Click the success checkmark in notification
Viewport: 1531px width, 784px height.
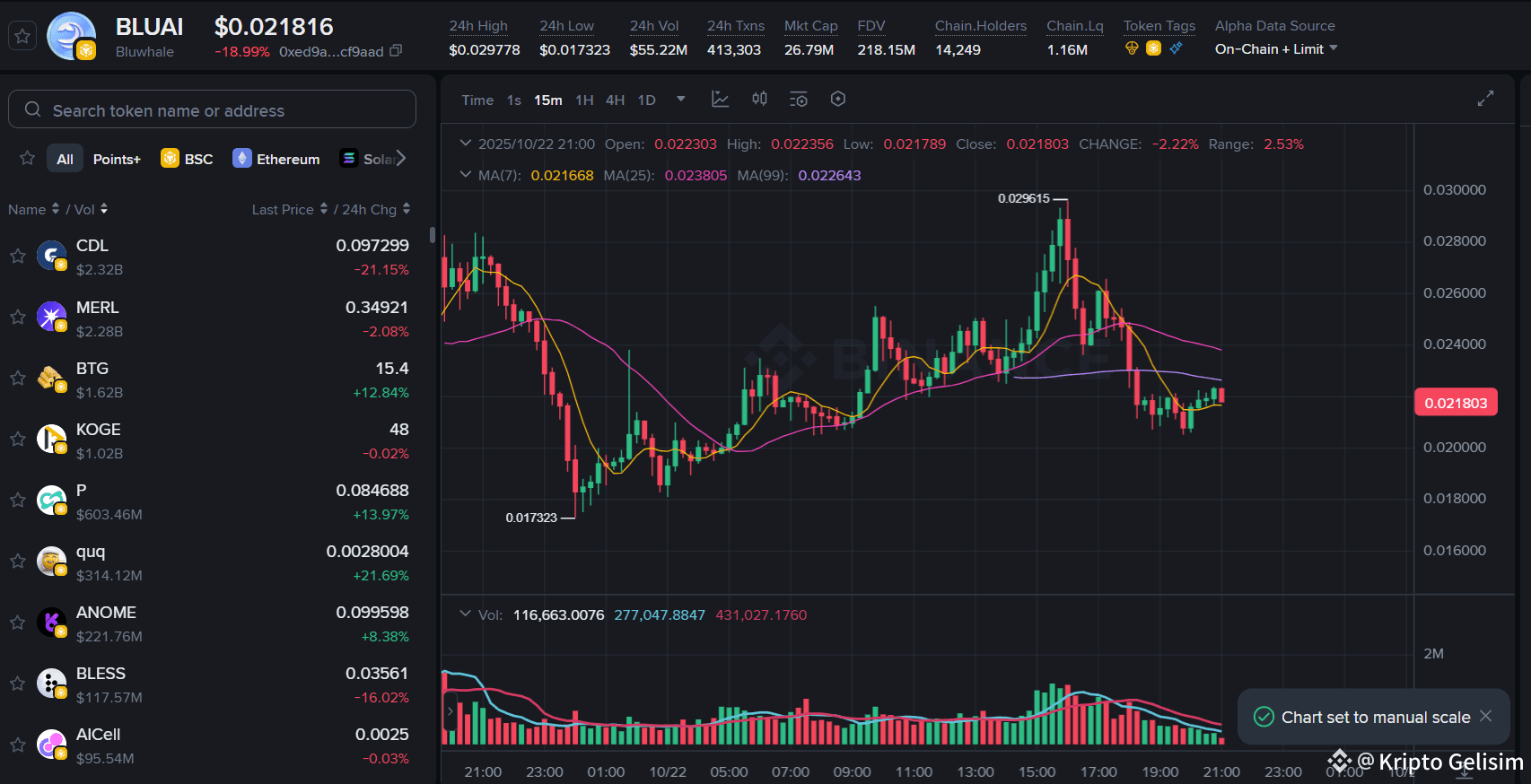pyautogui.click(x=1264, y=717)
